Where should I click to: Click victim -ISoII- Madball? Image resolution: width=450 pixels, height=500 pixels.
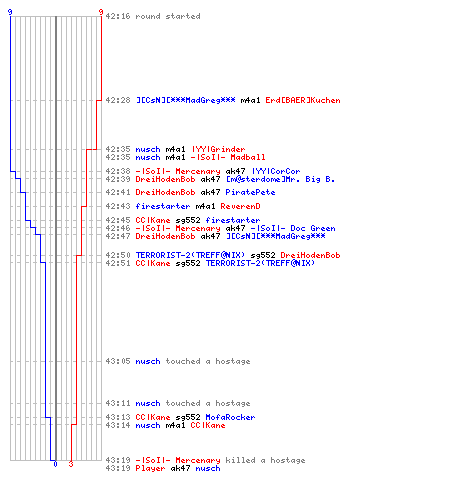(228, 157)
